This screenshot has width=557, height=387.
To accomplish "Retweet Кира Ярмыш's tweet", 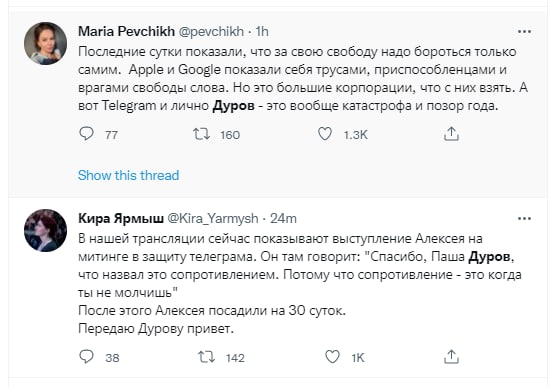I will coord(206,357).
